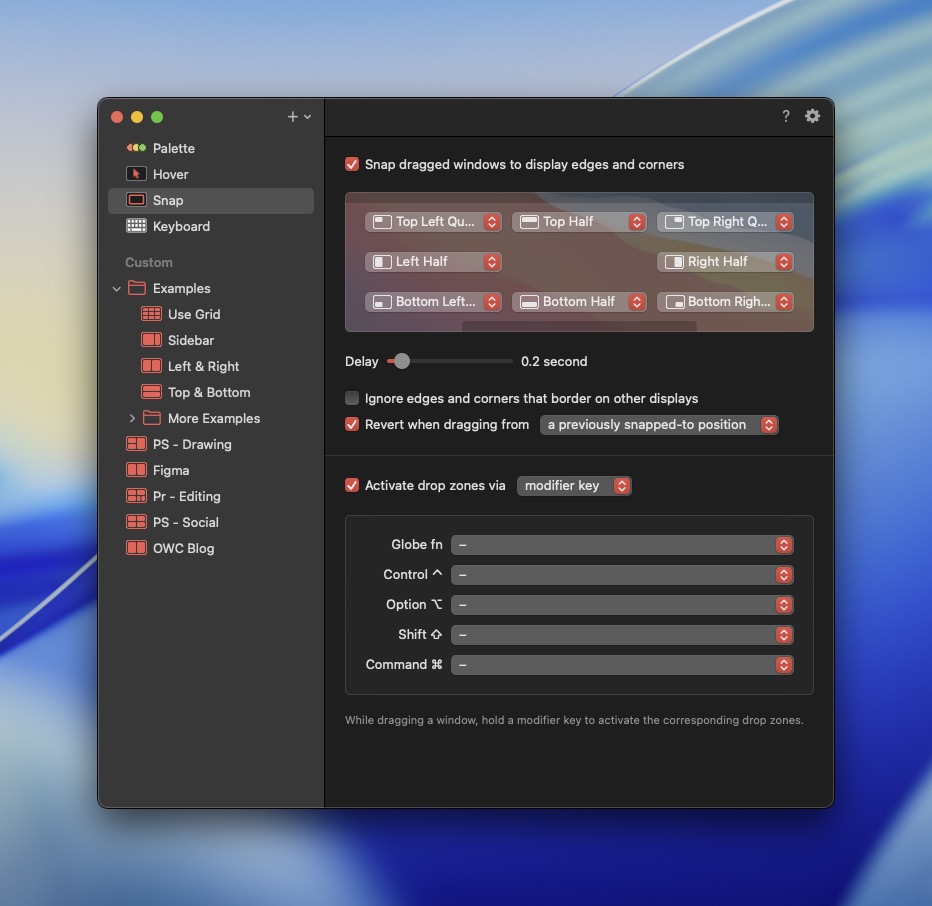
Task: Select the OWC Blog layout entry
Action: [183, 548]
